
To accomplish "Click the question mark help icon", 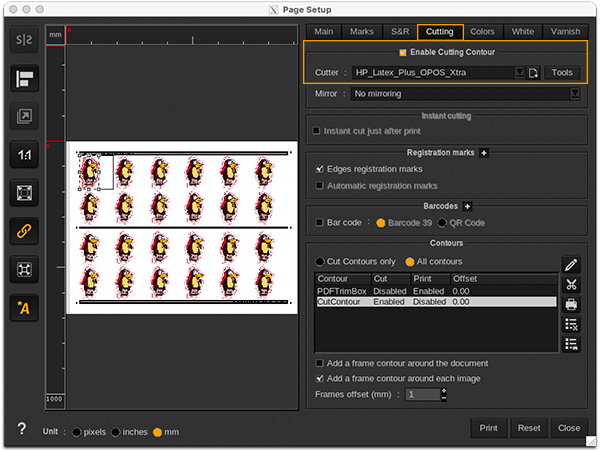I will pyautogui.click(x=22, y=429).
